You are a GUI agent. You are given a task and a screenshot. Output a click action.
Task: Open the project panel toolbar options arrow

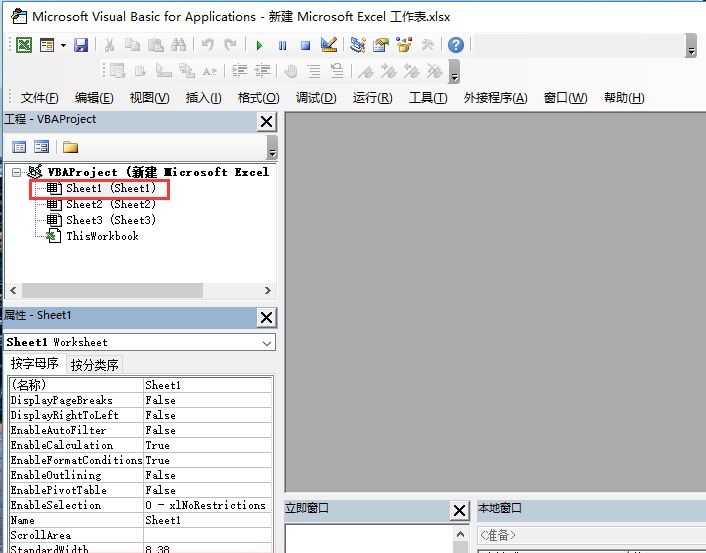pos(272,148)
